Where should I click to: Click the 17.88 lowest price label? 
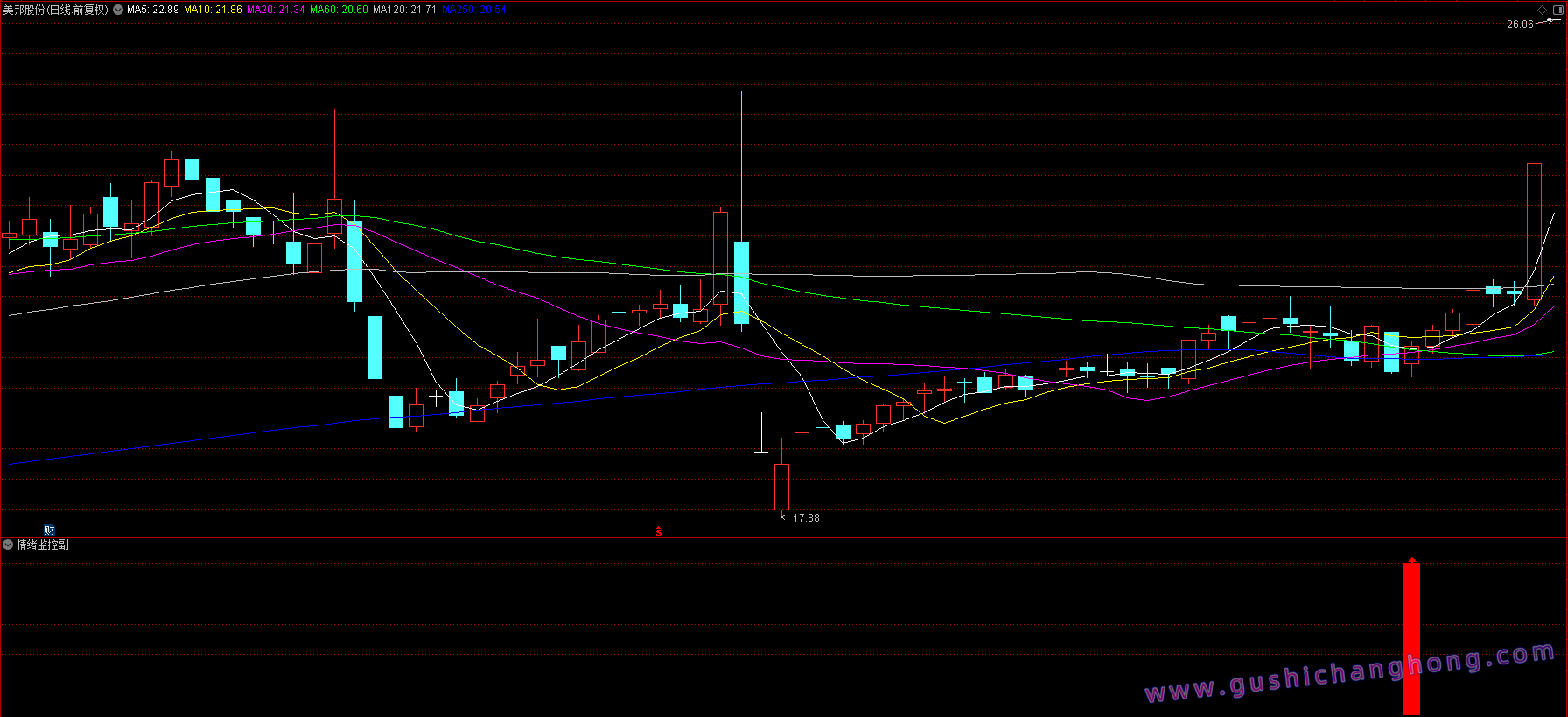pos(806,517)
